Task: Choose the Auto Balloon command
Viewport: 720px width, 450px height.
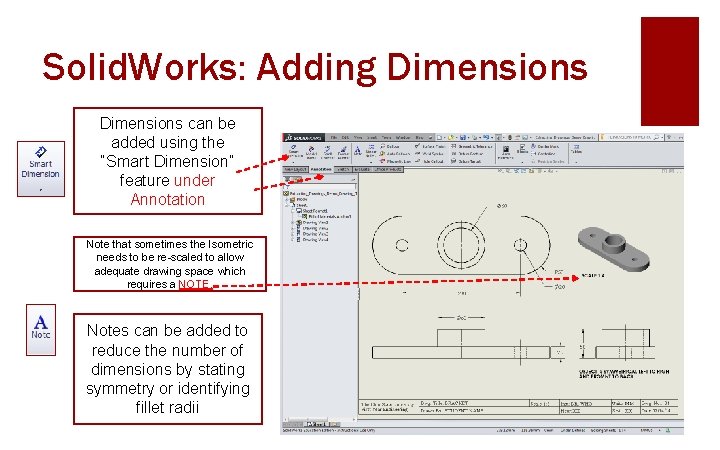Action: 395,154
